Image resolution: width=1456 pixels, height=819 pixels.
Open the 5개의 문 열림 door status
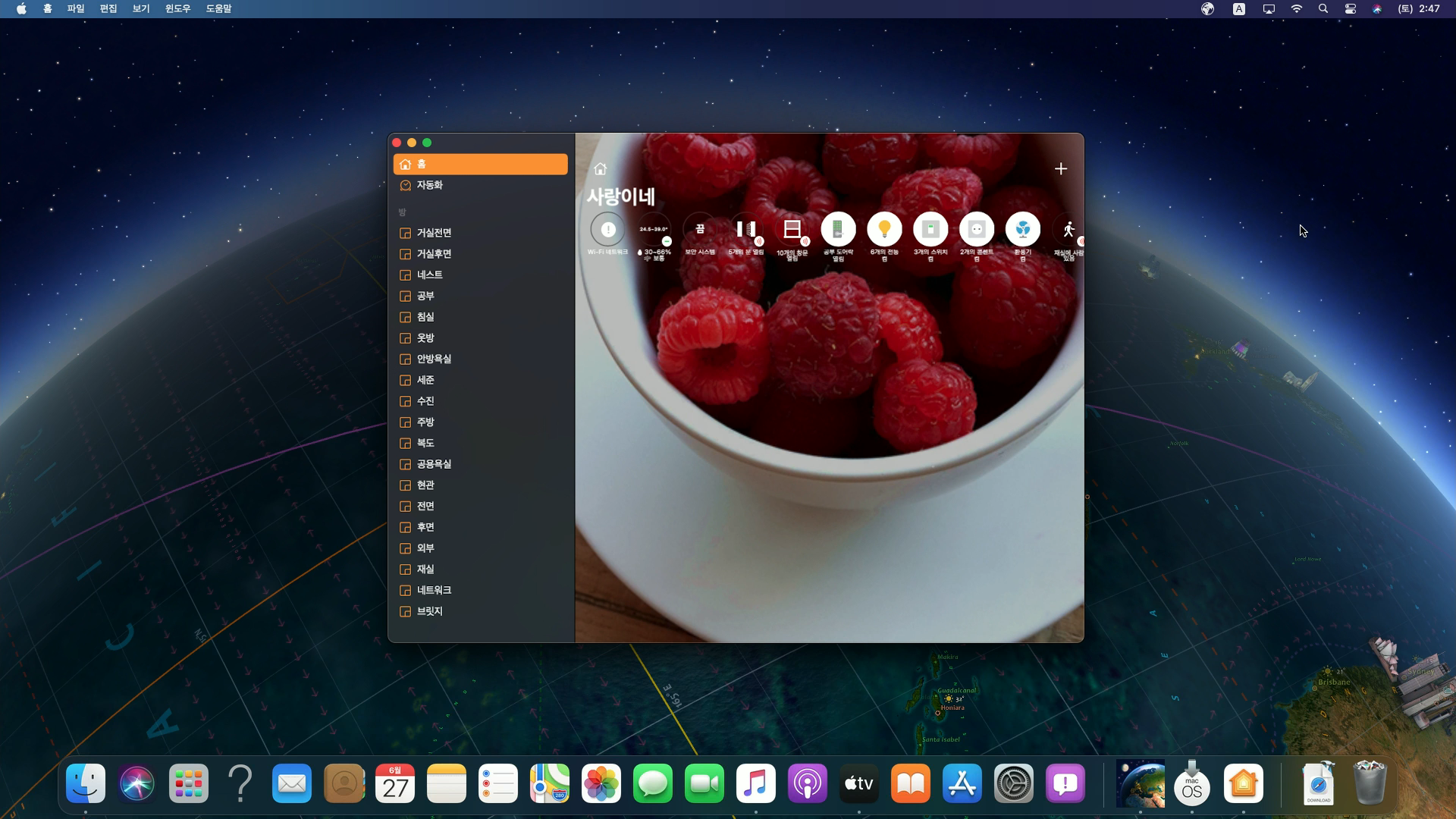click(x=746, y=229)
